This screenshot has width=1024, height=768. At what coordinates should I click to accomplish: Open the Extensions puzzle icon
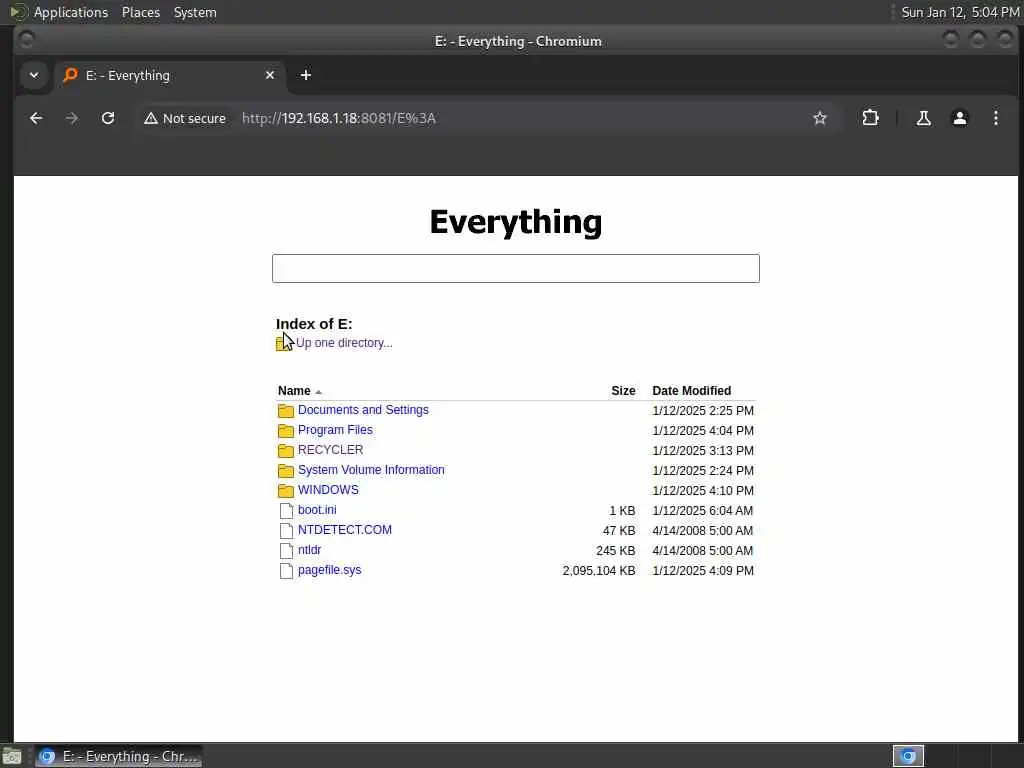(x=871, y=118)
